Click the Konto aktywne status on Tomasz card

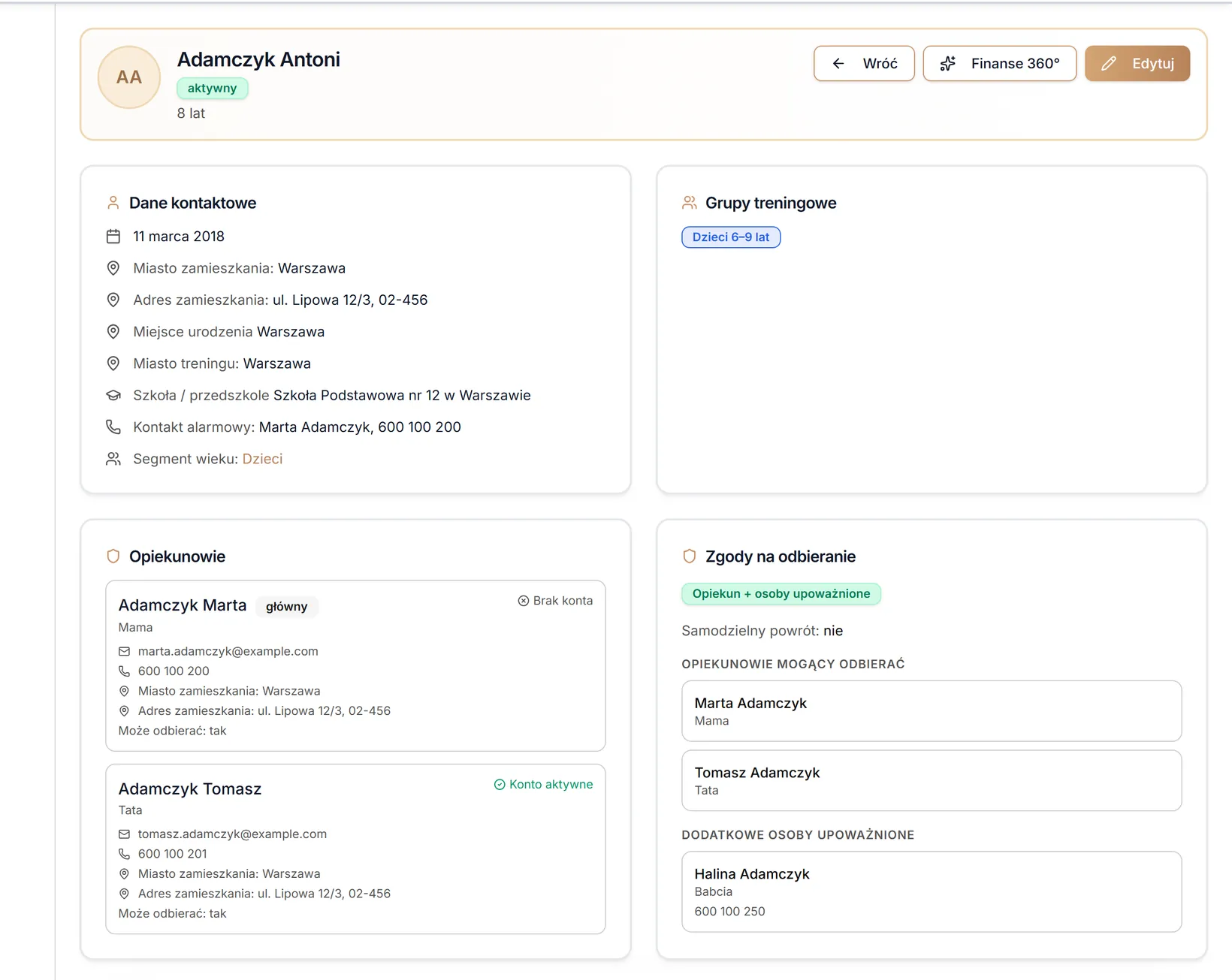(x=543, y=785)
